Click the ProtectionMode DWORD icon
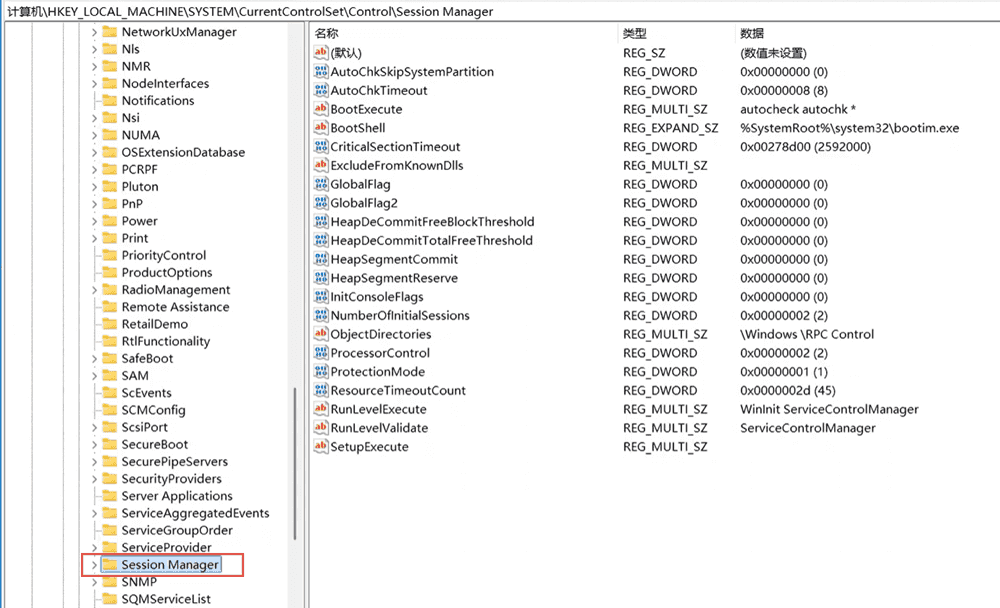 tap(321, 372)
